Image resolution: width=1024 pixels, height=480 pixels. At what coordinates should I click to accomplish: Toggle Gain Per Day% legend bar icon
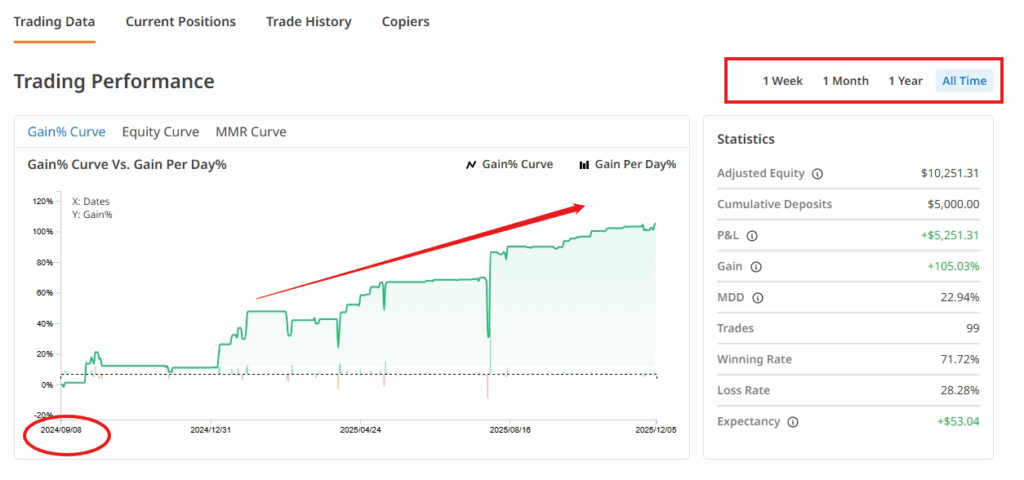[x=584, y=165]
